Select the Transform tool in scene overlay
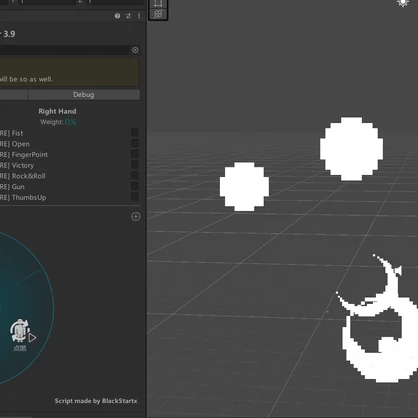Viewport: 418px width, 418px height. point(158,14)
